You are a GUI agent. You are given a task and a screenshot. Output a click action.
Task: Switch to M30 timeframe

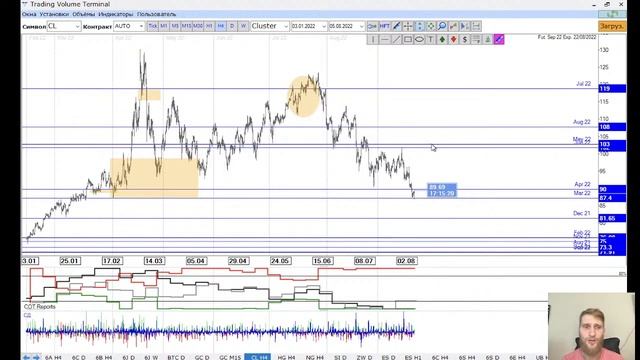tap(198, 26)
